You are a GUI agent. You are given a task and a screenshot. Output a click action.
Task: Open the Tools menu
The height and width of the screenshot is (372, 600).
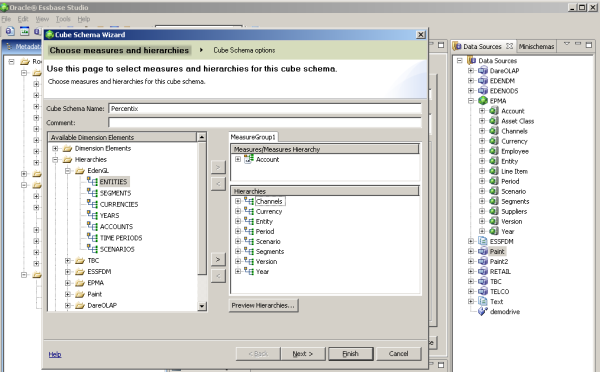click(x=63, y=19)
